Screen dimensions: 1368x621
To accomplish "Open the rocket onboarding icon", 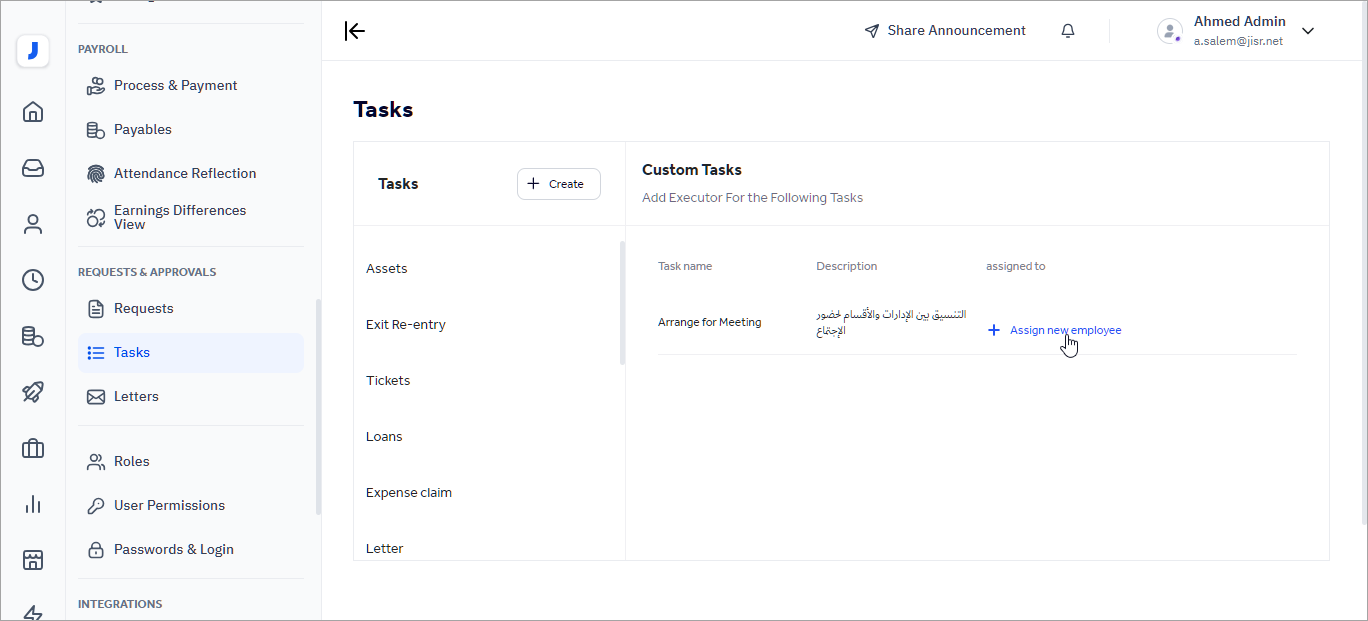I will coord(33,392).
